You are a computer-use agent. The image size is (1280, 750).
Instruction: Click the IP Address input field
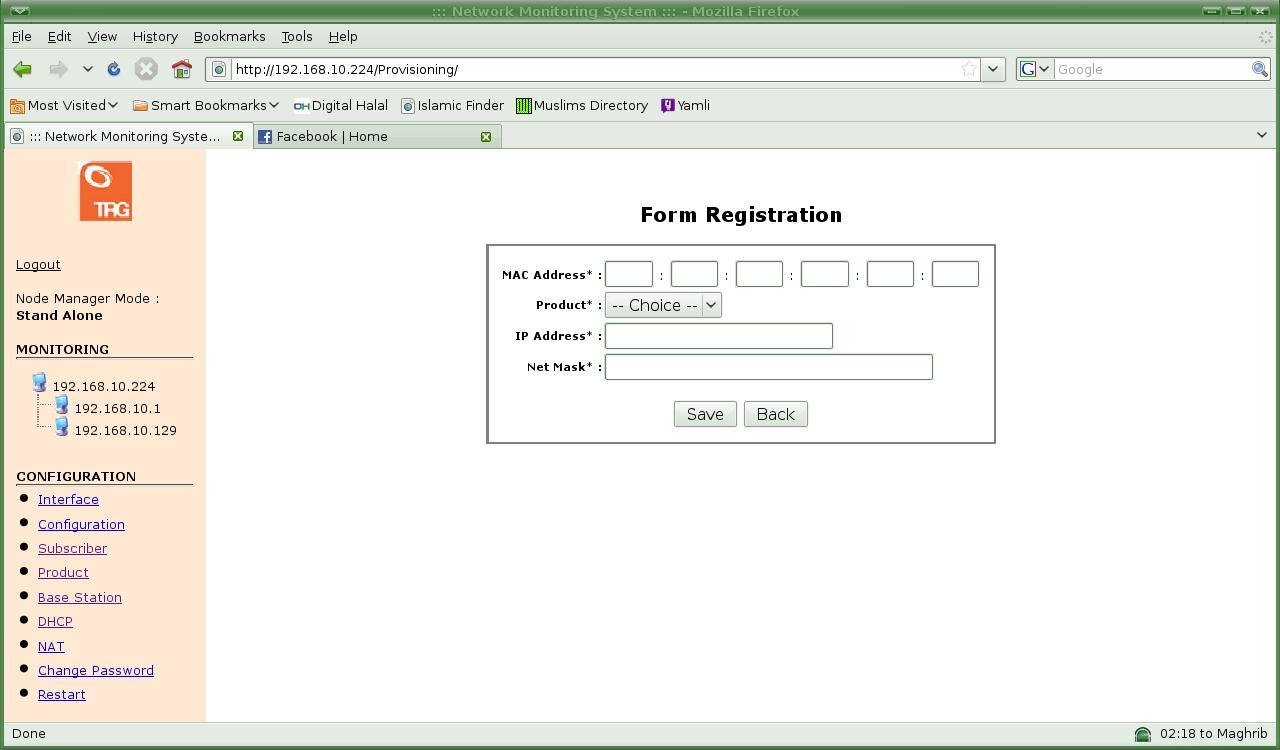point(719,336)
